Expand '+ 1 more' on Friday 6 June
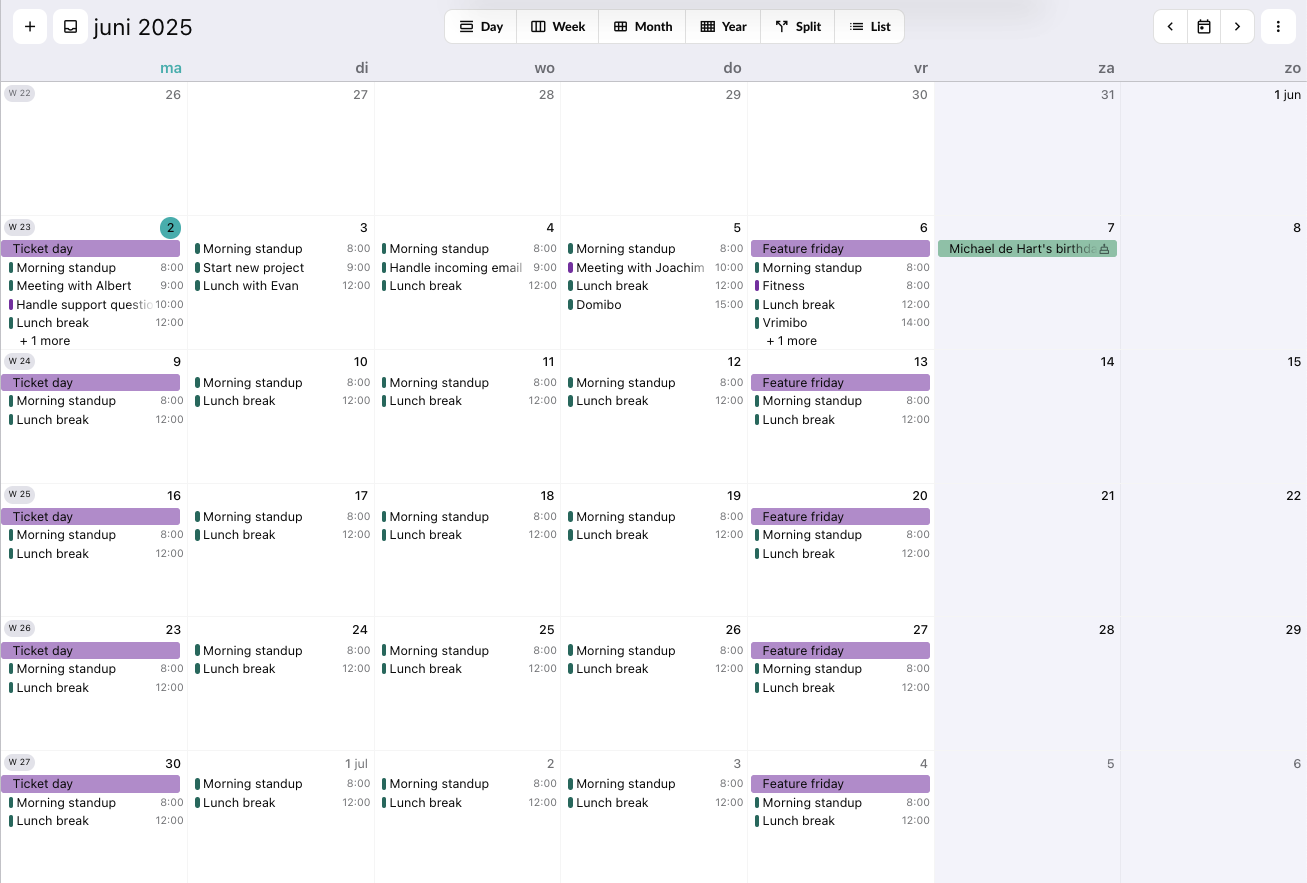Screen dimensions: 1307x883 click(x=791, y=341)
